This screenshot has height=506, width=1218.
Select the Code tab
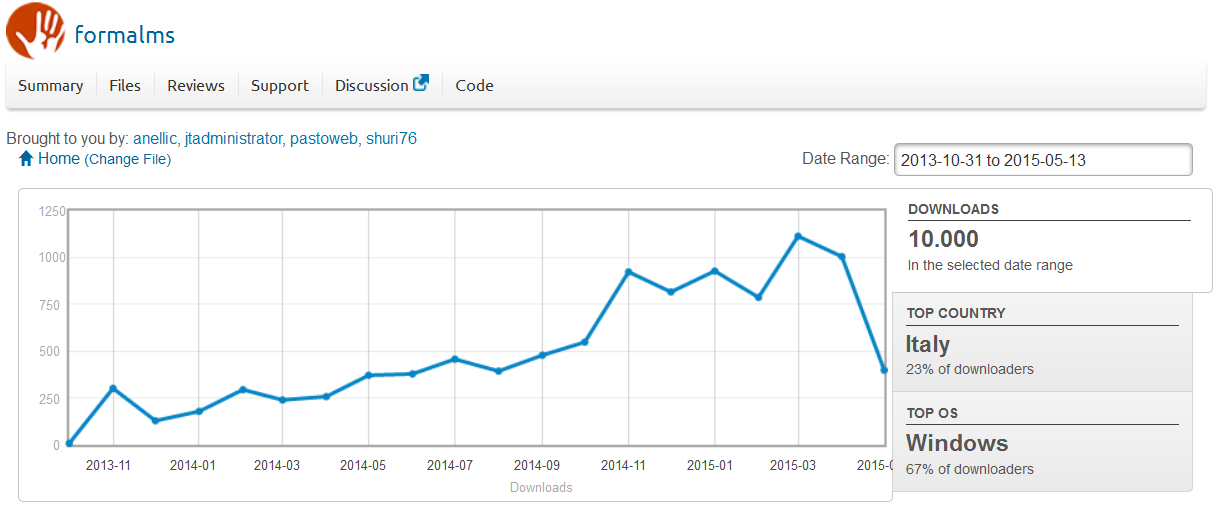coord(474,86)
